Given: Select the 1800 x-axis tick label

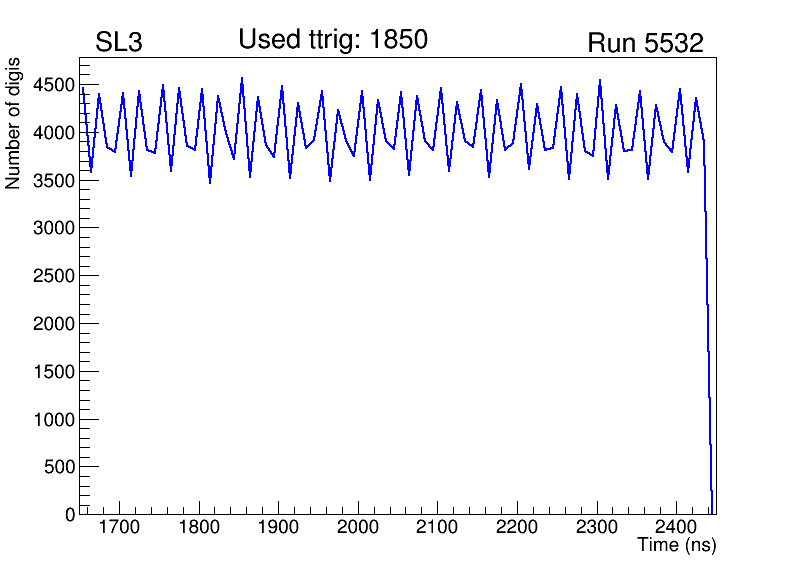Looking at the screenshot, I should pos(200,527).
